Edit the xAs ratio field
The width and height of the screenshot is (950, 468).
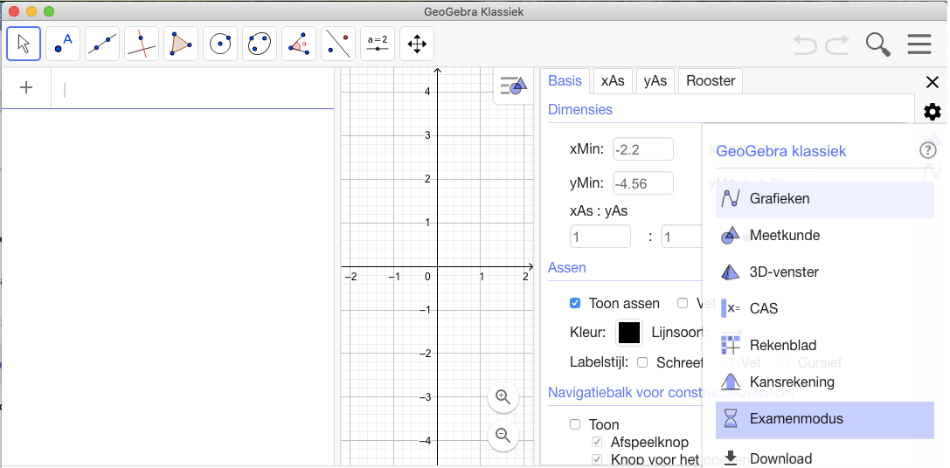(600, 236)
